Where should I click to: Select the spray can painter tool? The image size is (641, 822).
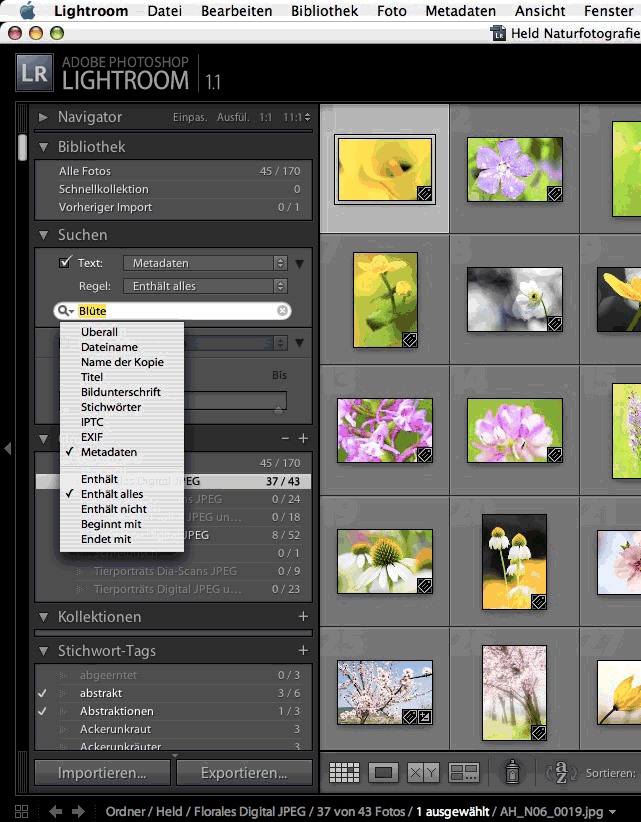(512, 772)
